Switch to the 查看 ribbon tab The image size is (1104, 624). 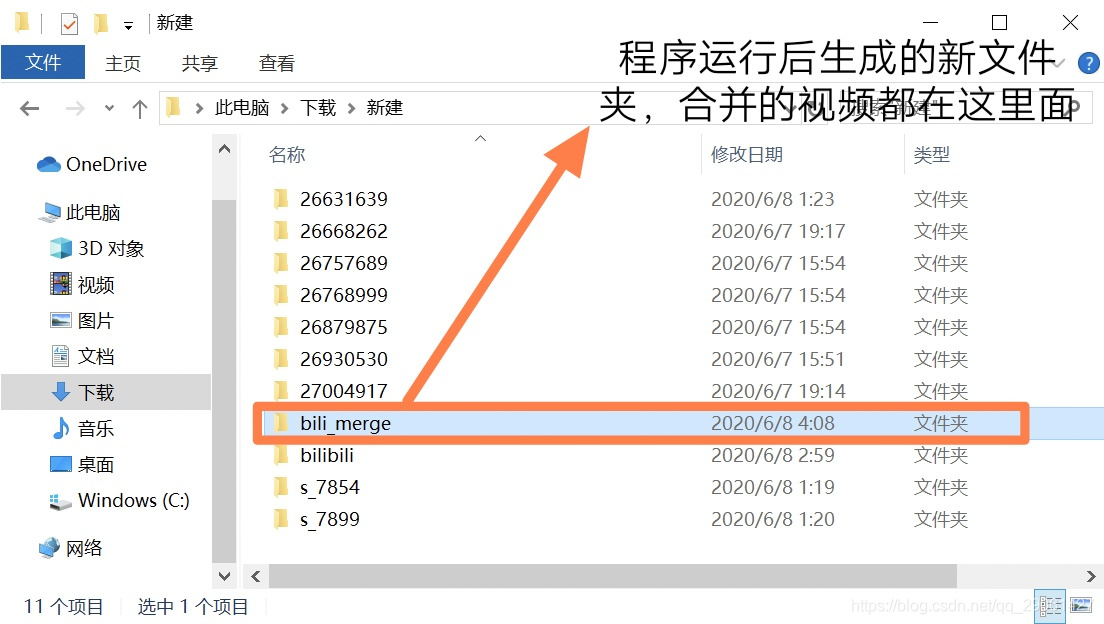[x=277, y=62]
